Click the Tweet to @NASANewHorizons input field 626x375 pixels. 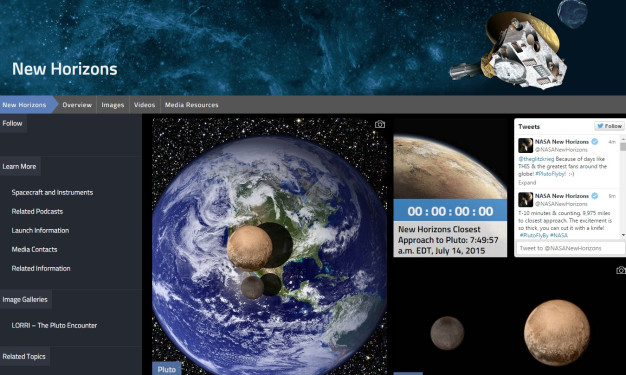tap(570, 248)
